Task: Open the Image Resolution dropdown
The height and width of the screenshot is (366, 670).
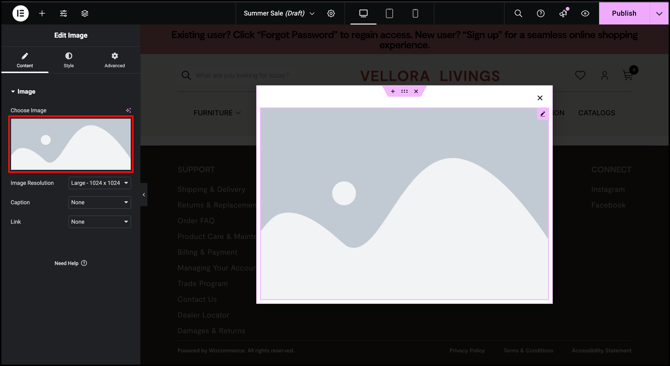Action: (100, 183)
